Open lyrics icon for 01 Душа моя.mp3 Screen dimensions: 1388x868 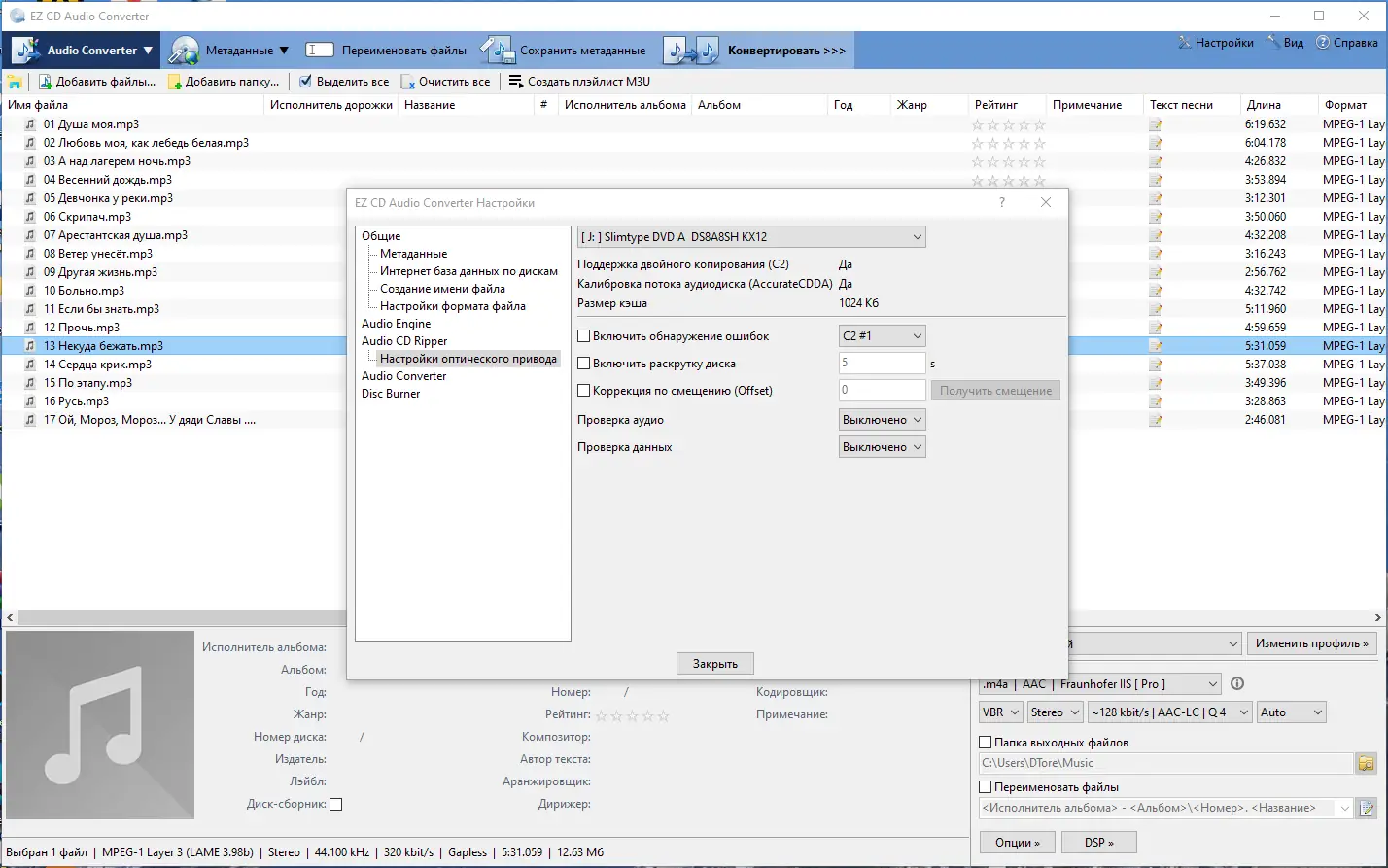1156,124
